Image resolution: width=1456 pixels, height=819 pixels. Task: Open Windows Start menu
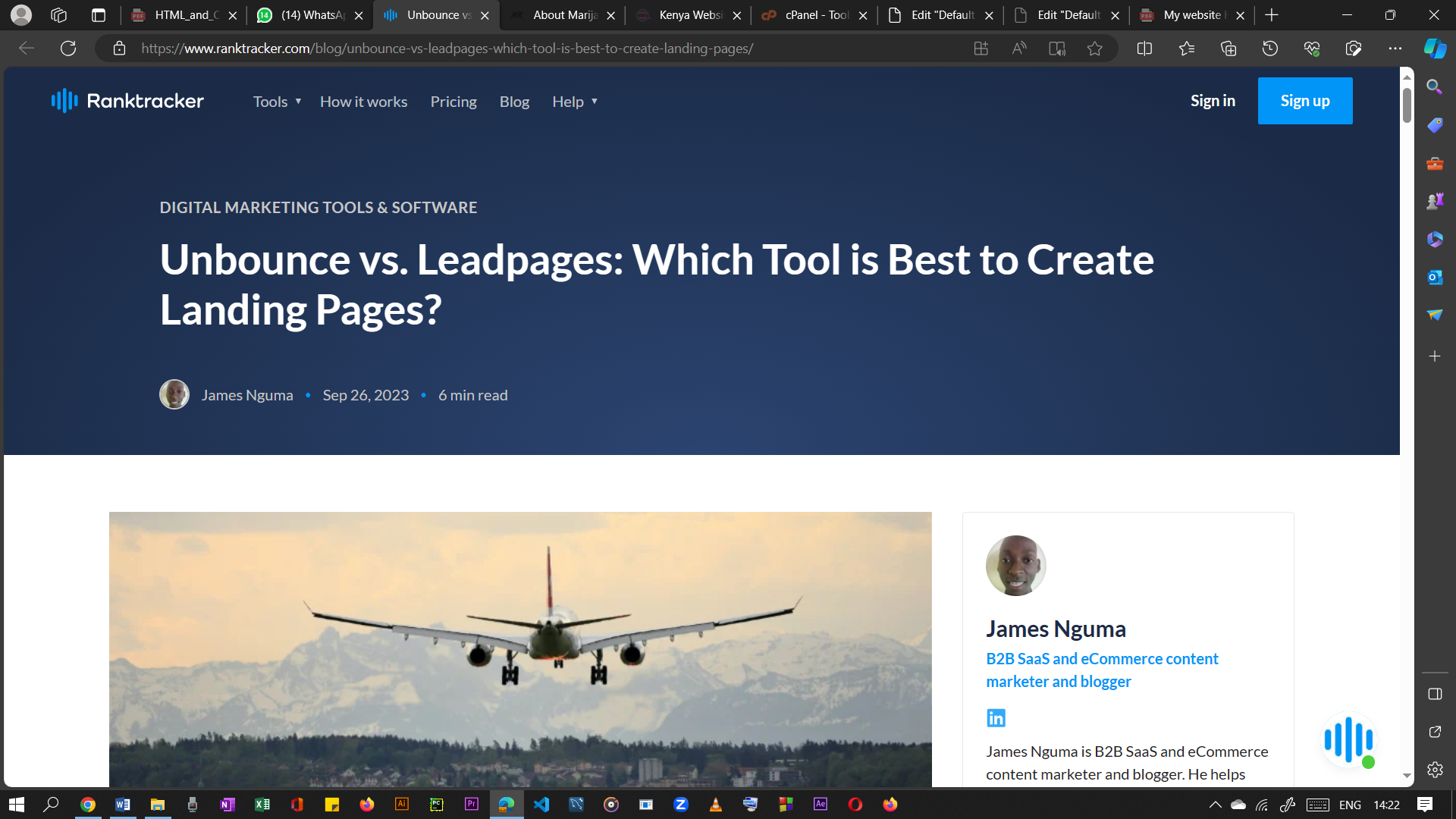point(17,805)
